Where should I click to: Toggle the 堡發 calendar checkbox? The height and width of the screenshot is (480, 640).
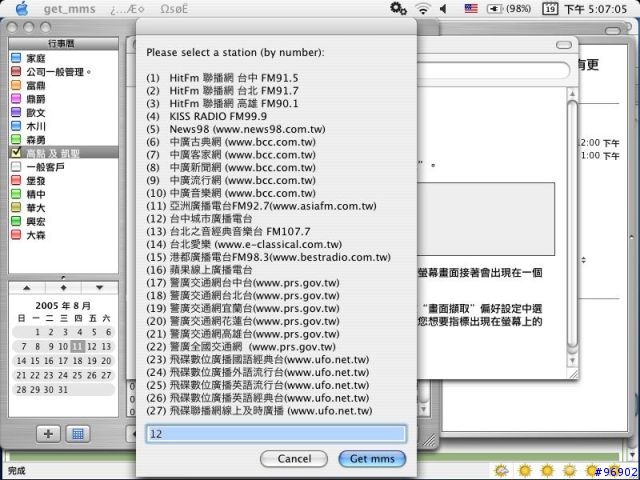(16, 180)
